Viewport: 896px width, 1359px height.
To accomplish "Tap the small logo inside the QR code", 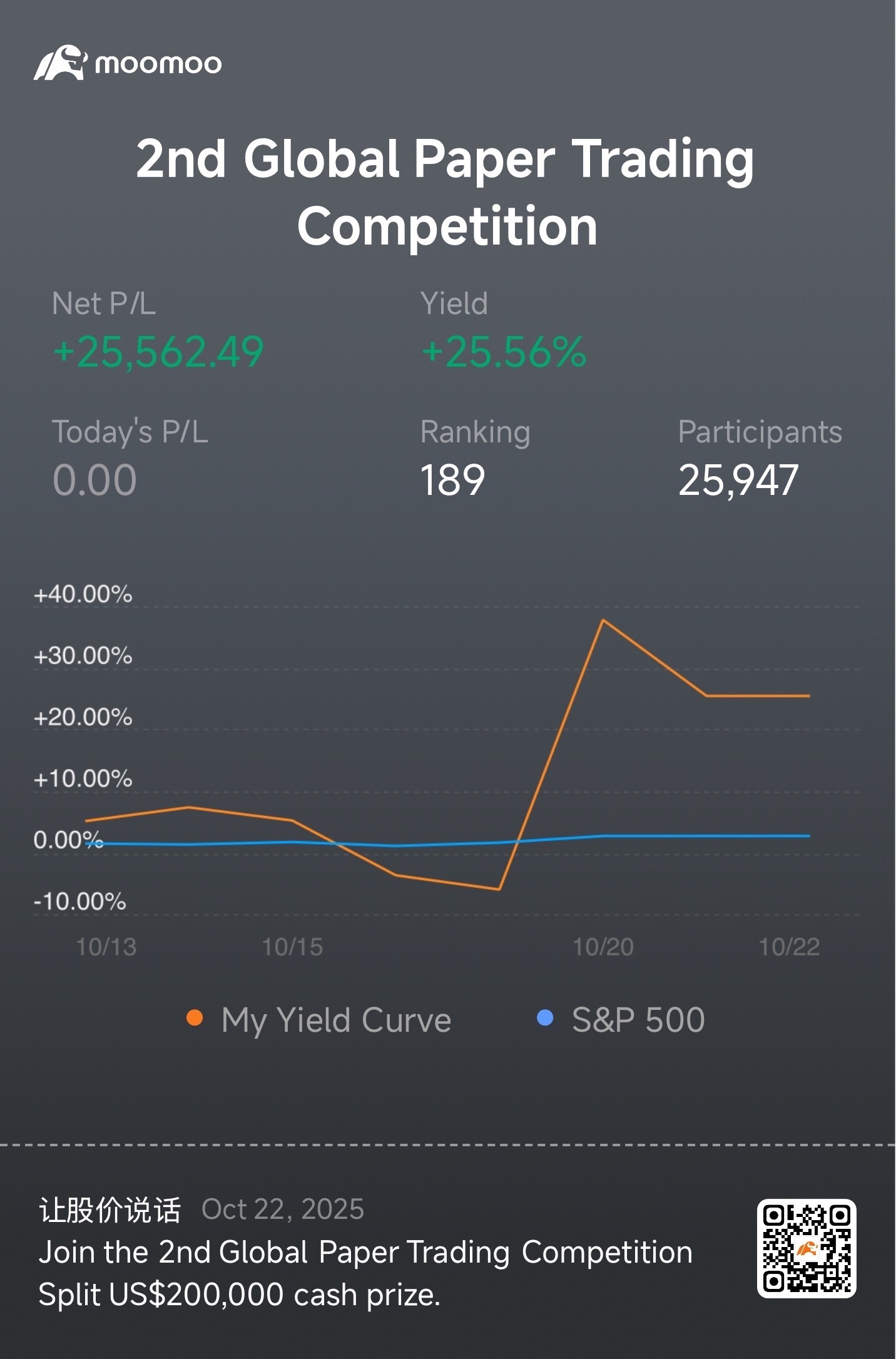I will pos(806,1249).
